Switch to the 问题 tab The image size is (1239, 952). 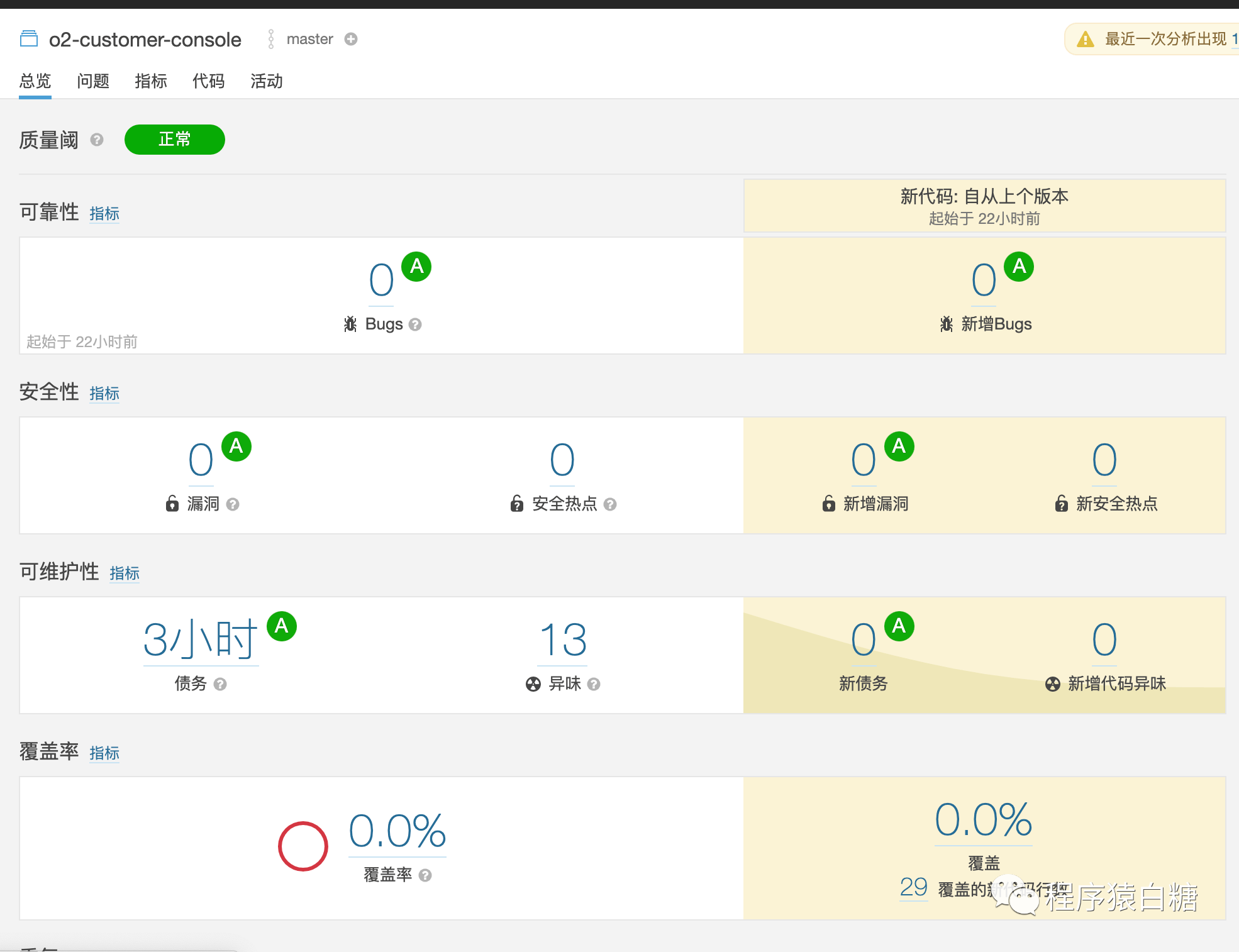(93, 81)
